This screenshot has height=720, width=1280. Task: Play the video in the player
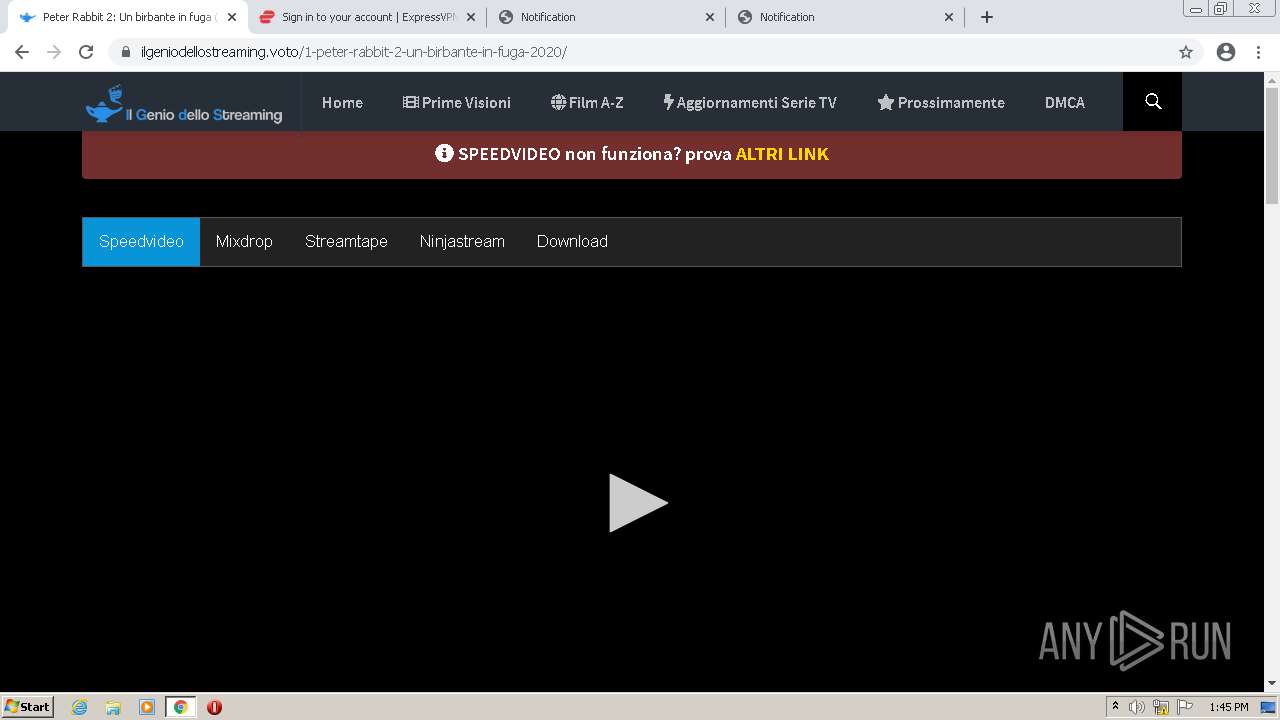(x=638, y=502)
